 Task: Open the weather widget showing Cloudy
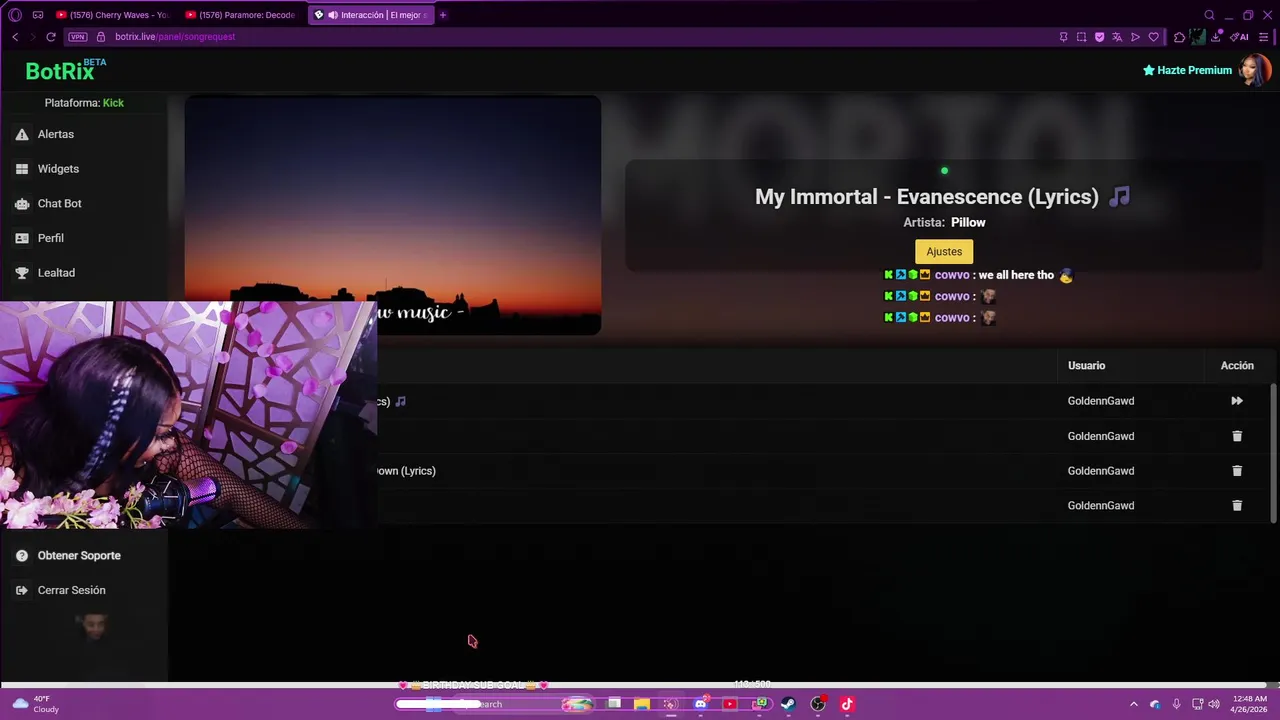pyautogui.click(x=35, y=704)
